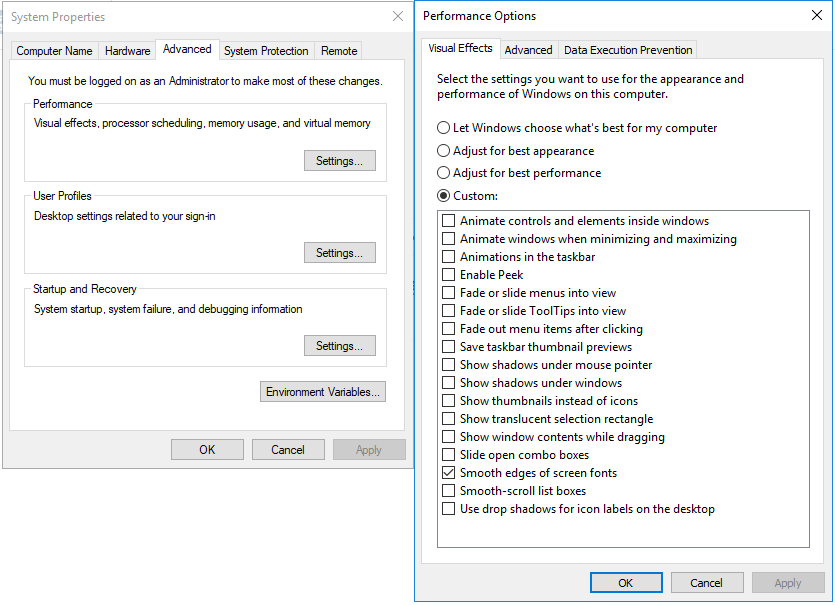
Task: Switch to Data Execution Prevention tab
Action: point(627,50)
